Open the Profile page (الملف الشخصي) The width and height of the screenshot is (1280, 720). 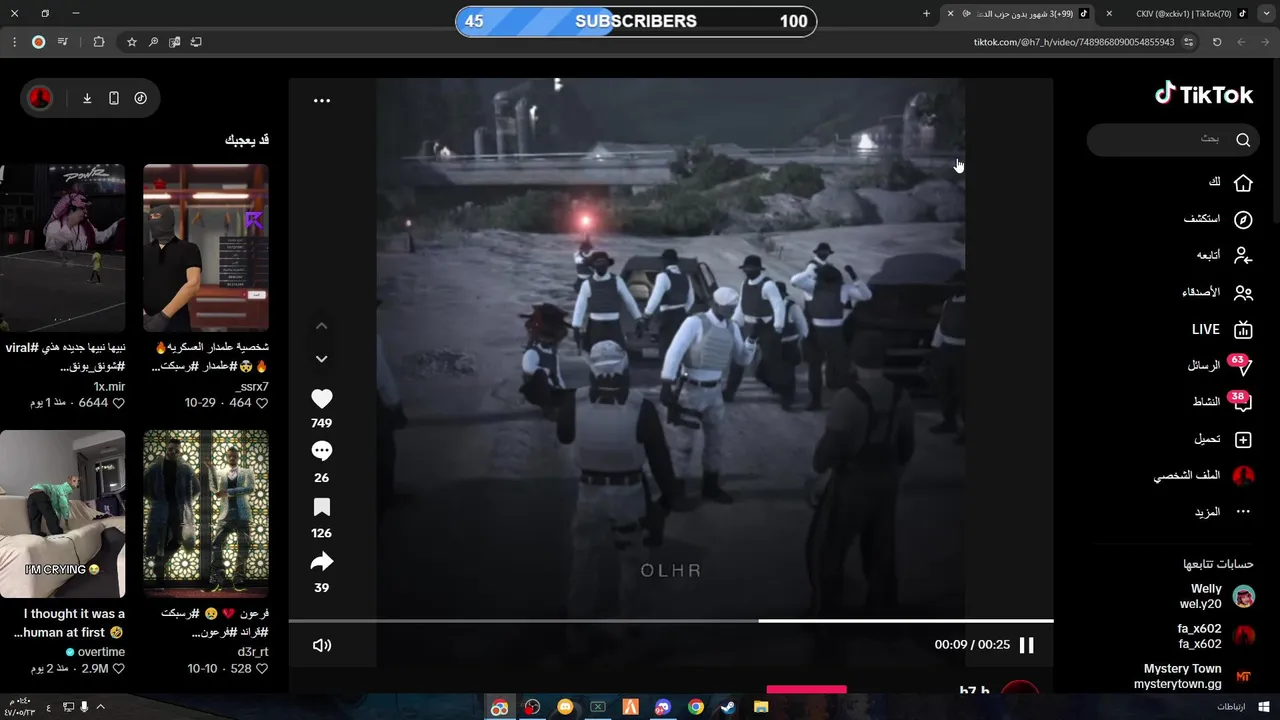pyautogui.click(x=1203, y=476)
